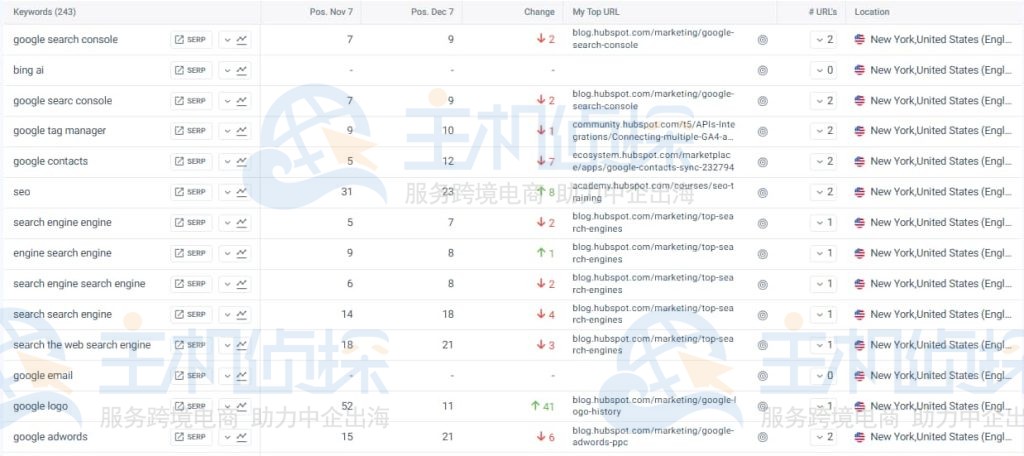Select the 'google logo' keyword

tap(40, 406)
